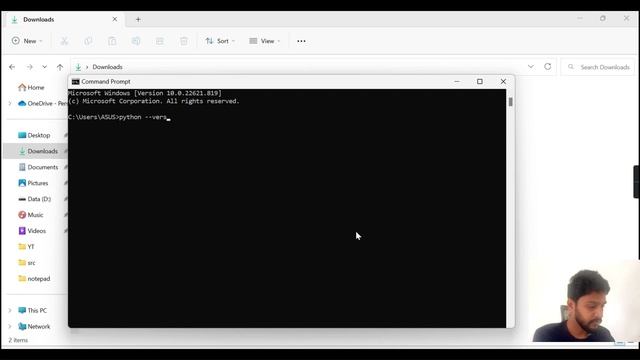Image resolution: width=640 pixels, height=360 pixels.
Task: Open Desktop in the navigation pane
Action: pos(34,135)
